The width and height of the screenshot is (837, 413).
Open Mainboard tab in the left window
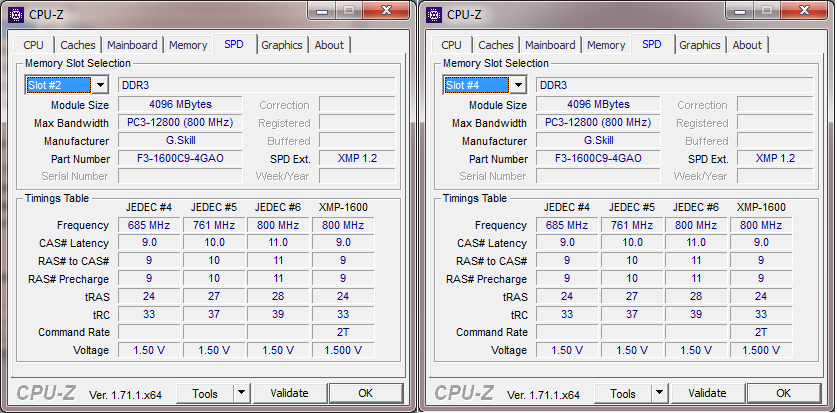(132, 45)
